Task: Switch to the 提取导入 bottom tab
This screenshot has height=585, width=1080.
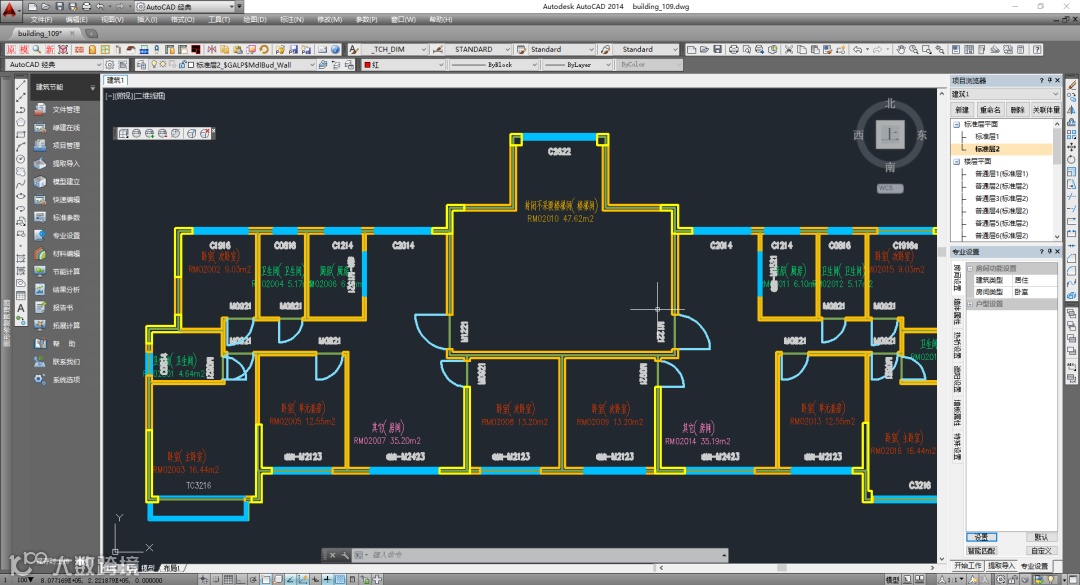Action: [x=999, y=566]
